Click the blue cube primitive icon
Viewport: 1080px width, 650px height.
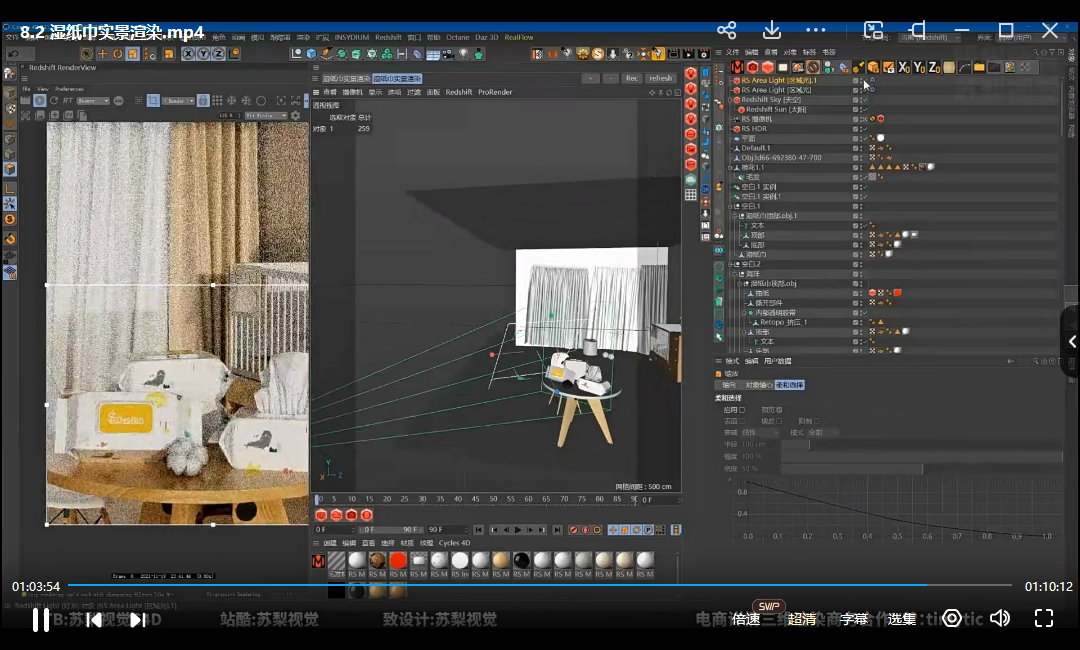311,54
